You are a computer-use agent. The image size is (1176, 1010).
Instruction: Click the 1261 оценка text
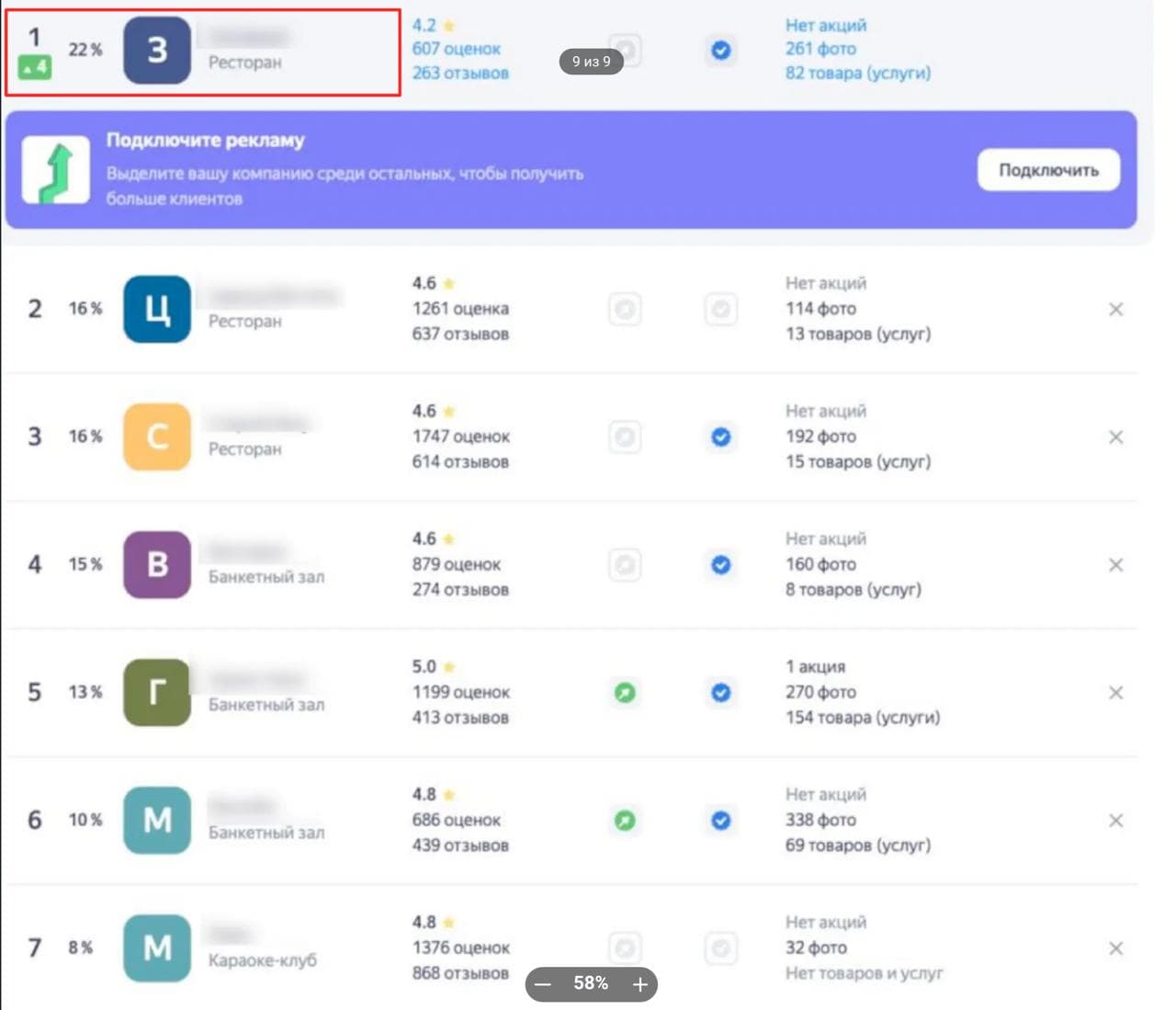[x=460, y=309]
